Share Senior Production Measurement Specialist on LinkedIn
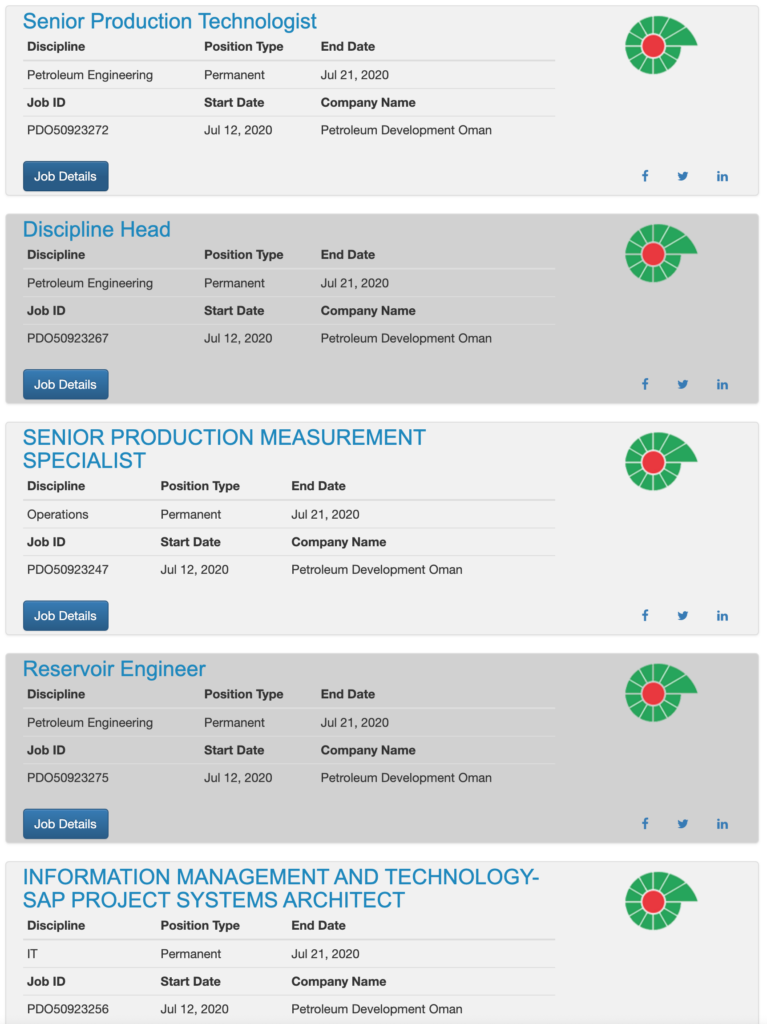 point(722,616)
